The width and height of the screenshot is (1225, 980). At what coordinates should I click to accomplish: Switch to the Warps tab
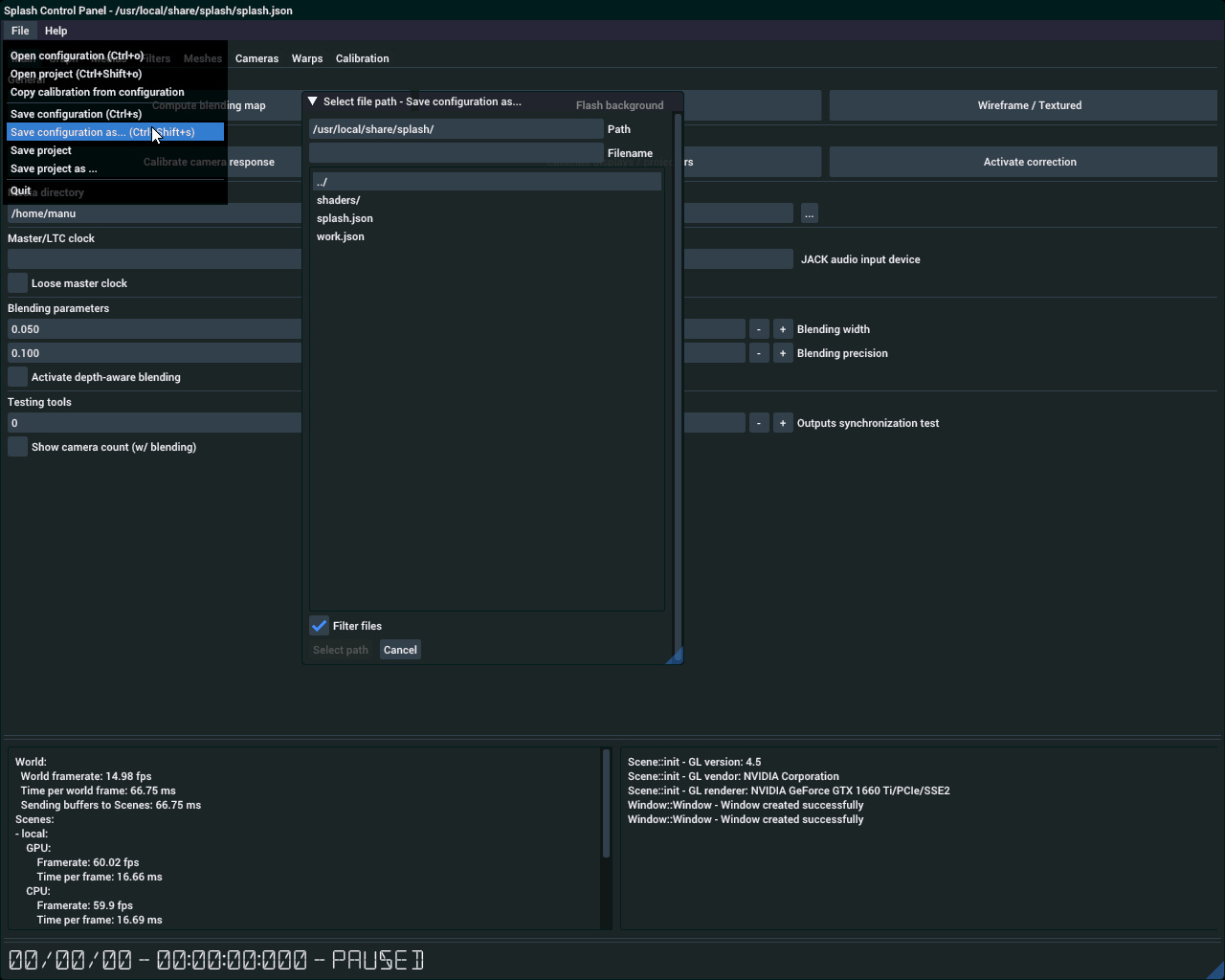click(307, 58)
